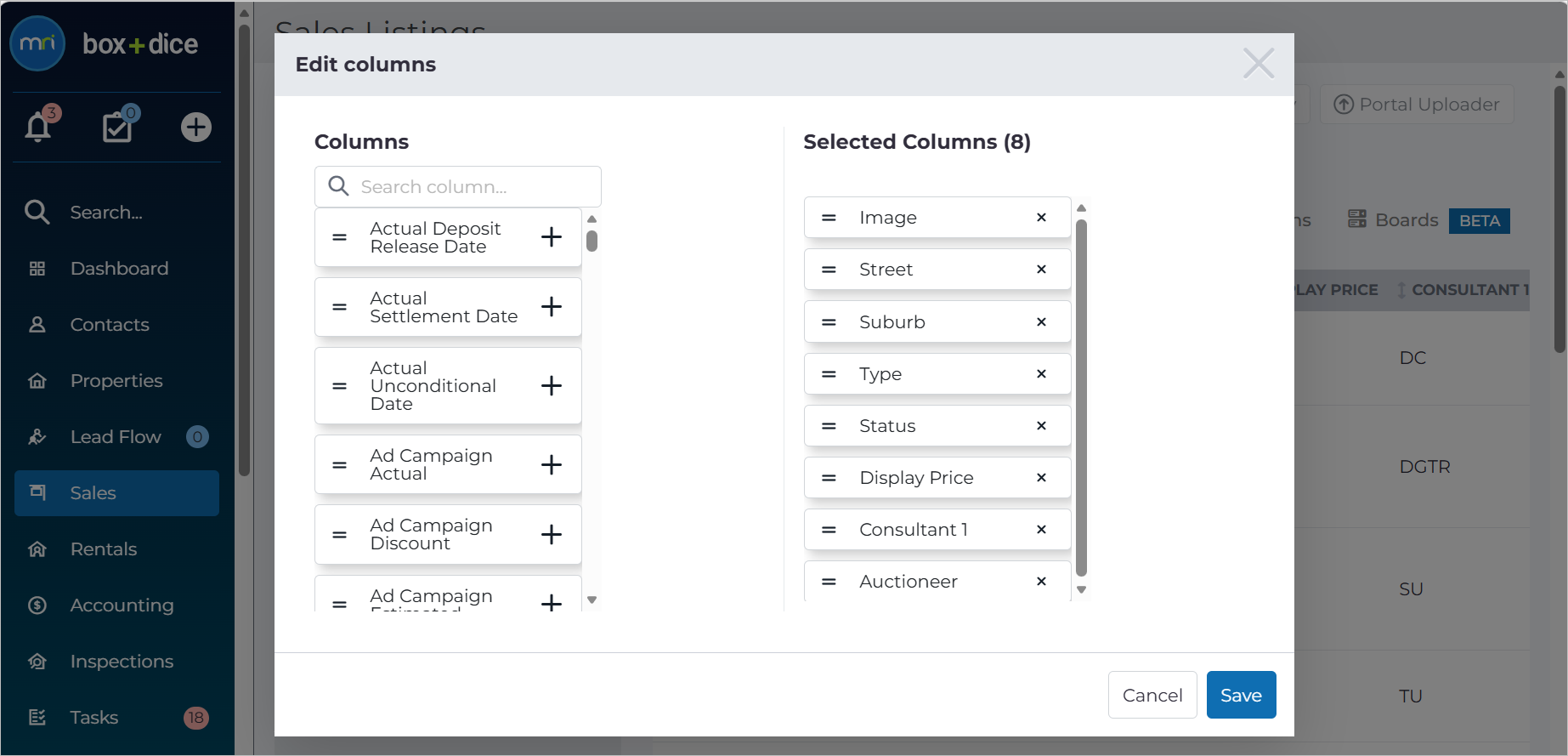Add the Actual Deposit Release Date column
The image size is (1568, 756).
click(x=552, y=237)
